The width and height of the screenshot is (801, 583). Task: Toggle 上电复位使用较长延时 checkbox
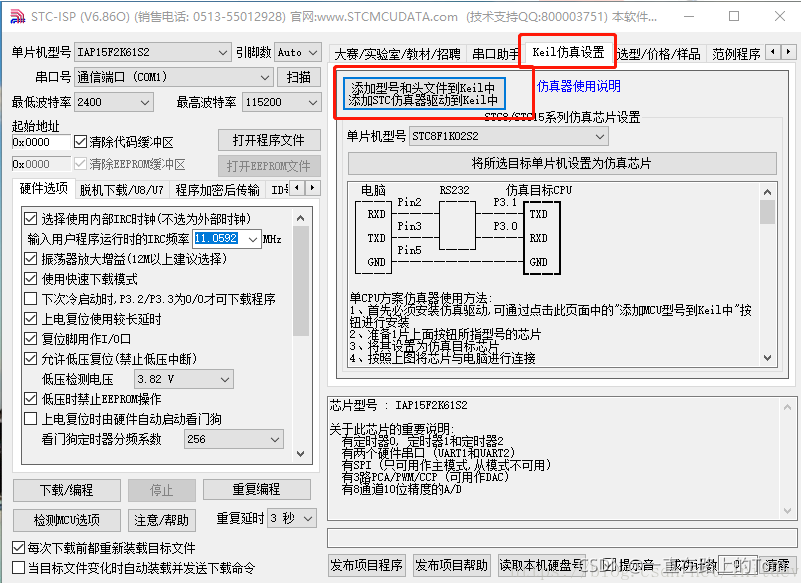[31, 319]
